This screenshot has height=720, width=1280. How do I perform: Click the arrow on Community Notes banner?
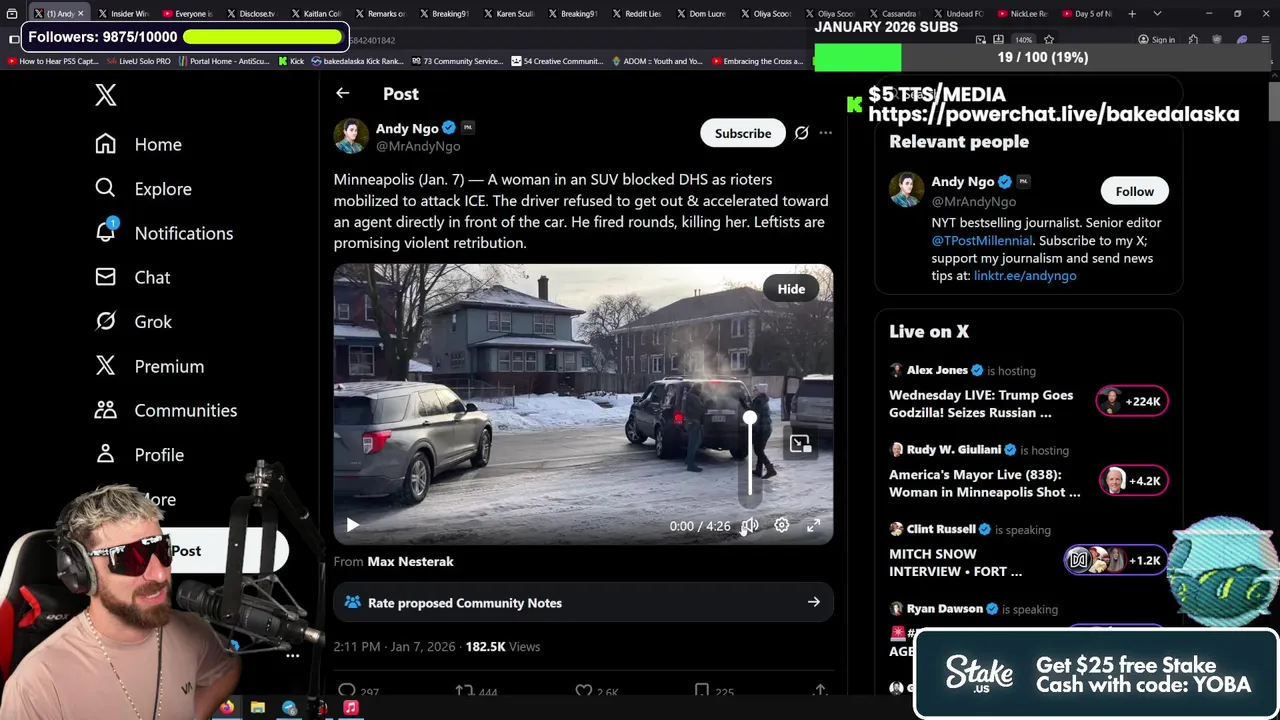(813, 602)
